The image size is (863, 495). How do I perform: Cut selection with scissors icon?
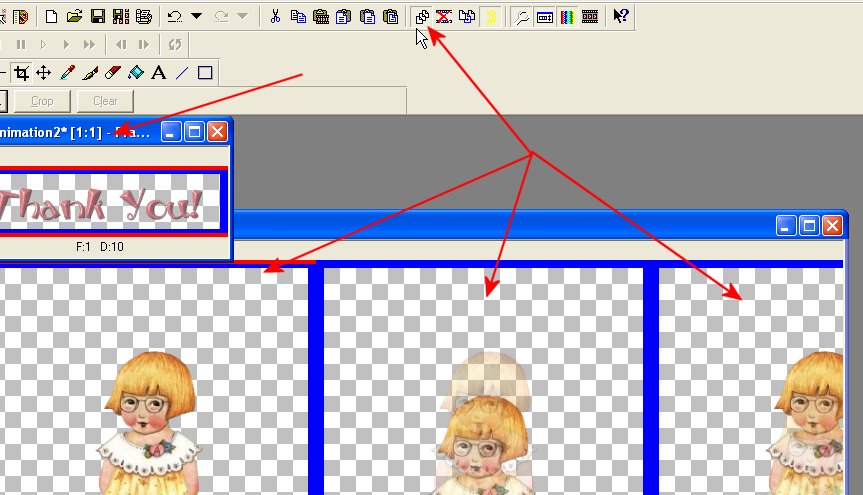275,17
